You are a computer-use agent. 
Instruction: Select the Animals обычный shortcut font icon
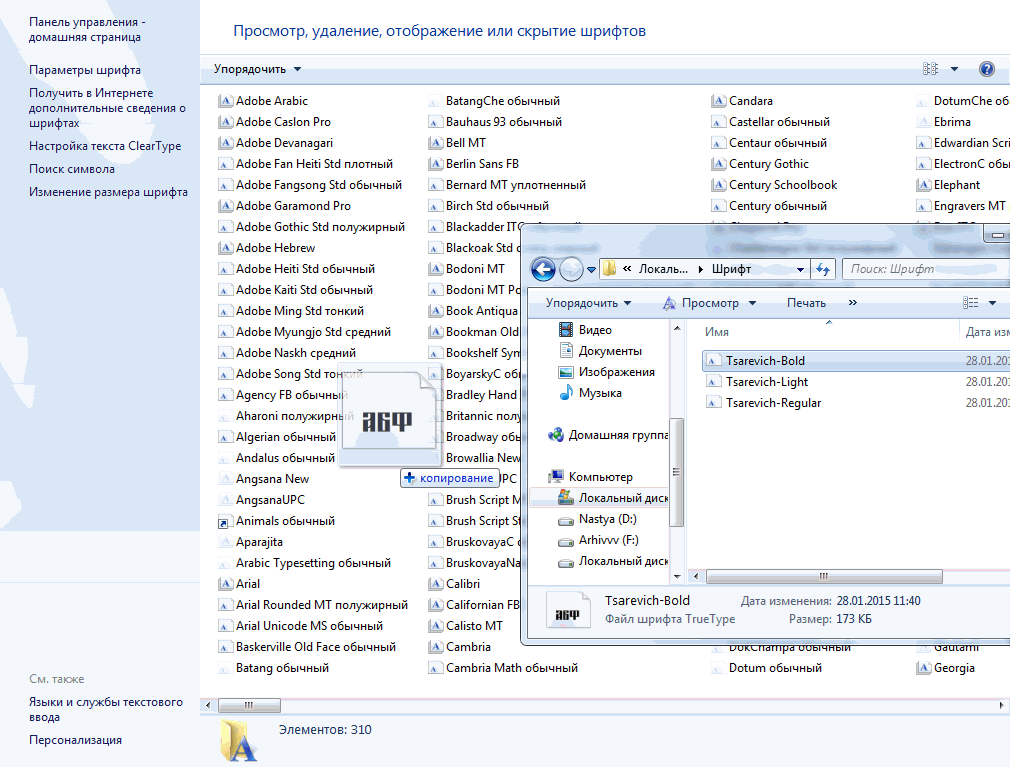pos(224,522)
